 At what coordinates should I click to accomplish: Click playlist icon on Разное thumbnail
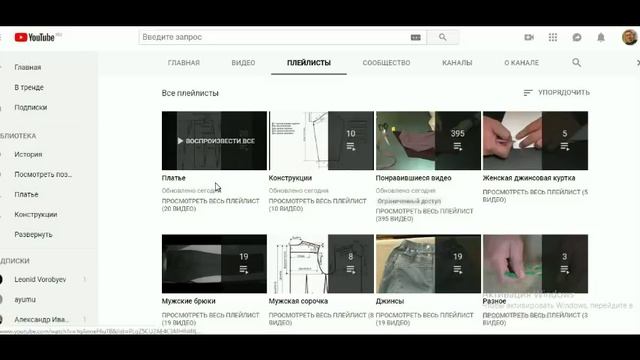point(564,270)
